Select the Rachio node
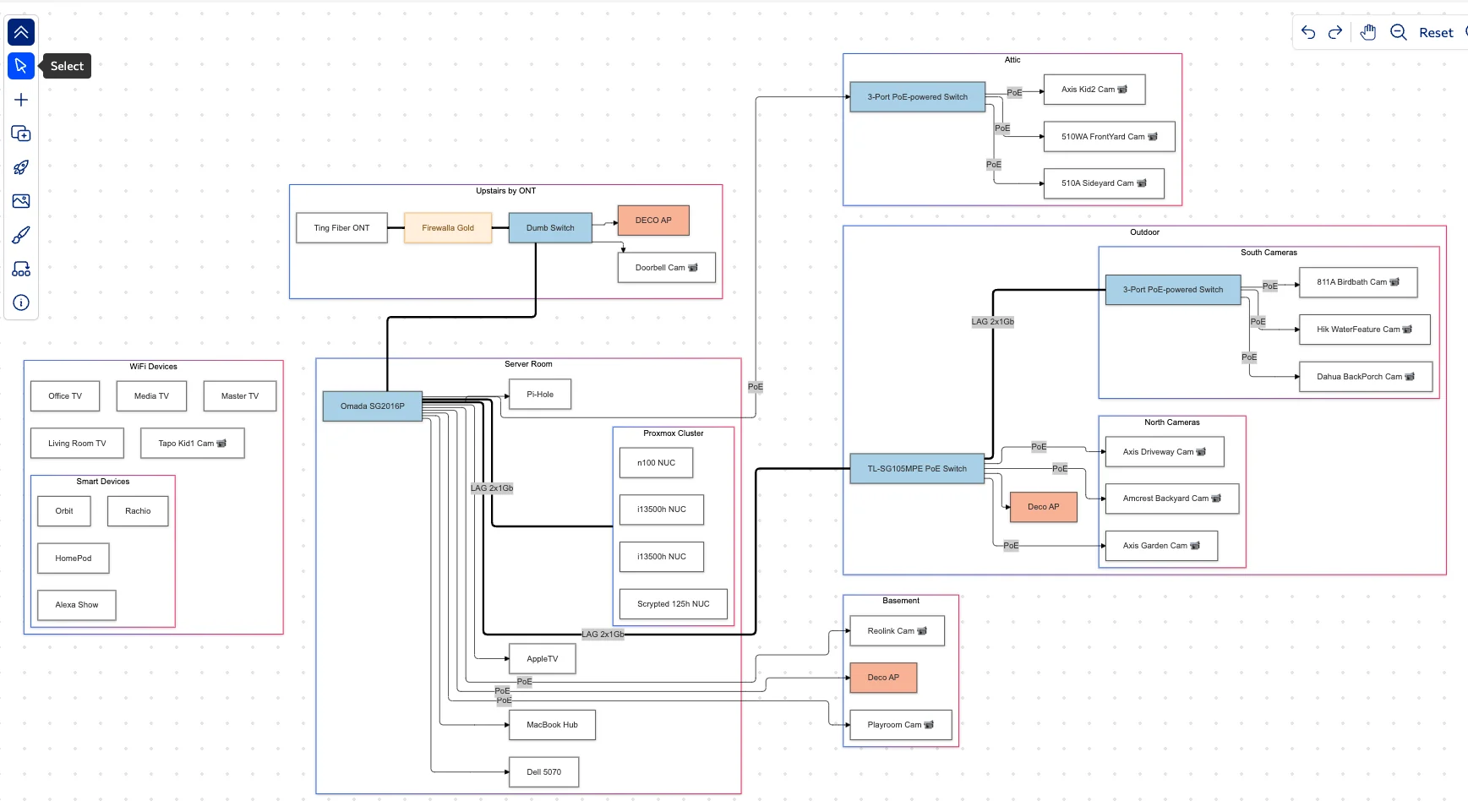This screenshot has height=812, width=1468. coord(138,511)
